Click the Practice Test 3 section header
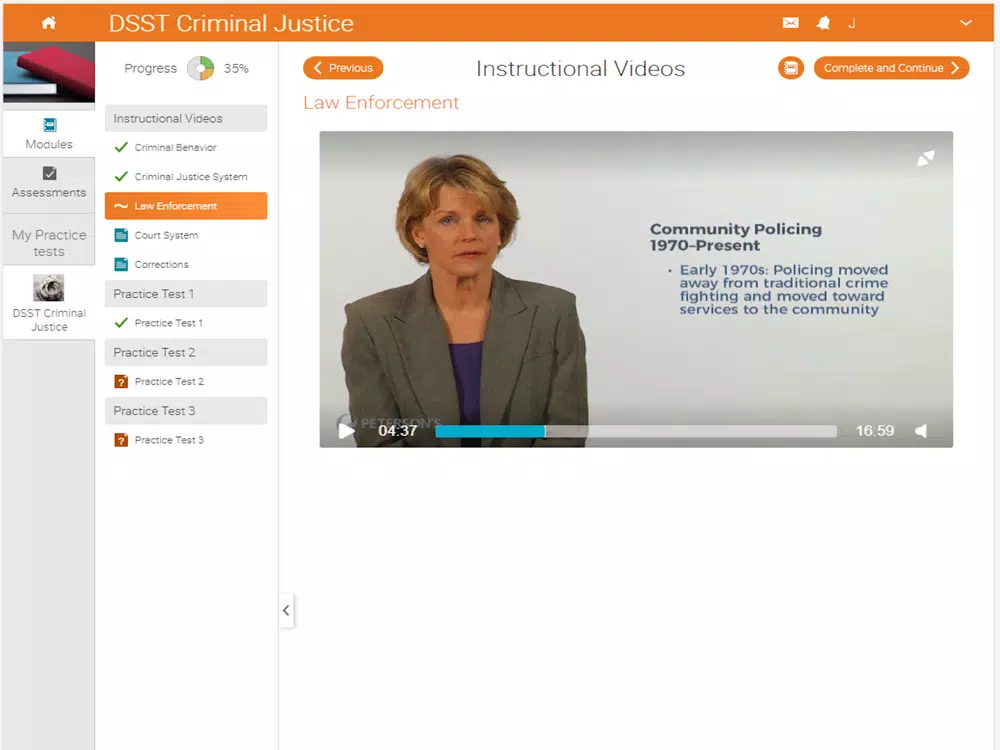This screenshot has height=750, width=1000. (186, 411)
